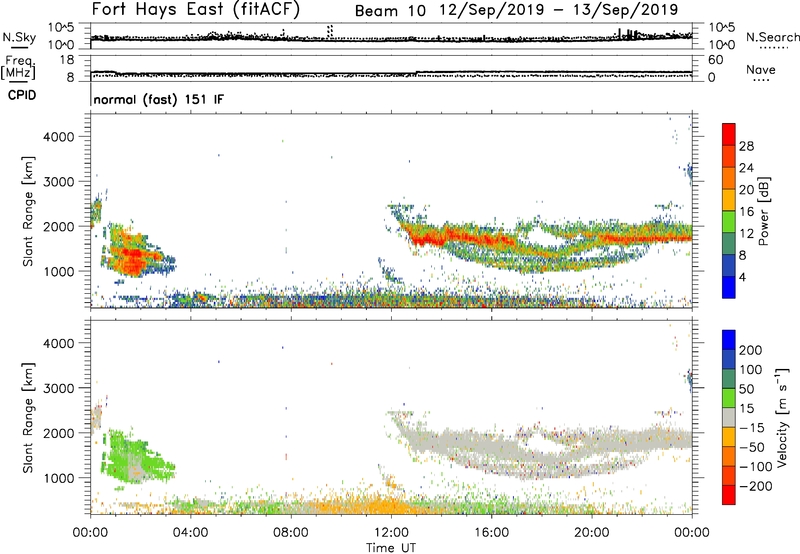
Task: Click the '12:00' time tick label
Action: [x=391, y=533]
